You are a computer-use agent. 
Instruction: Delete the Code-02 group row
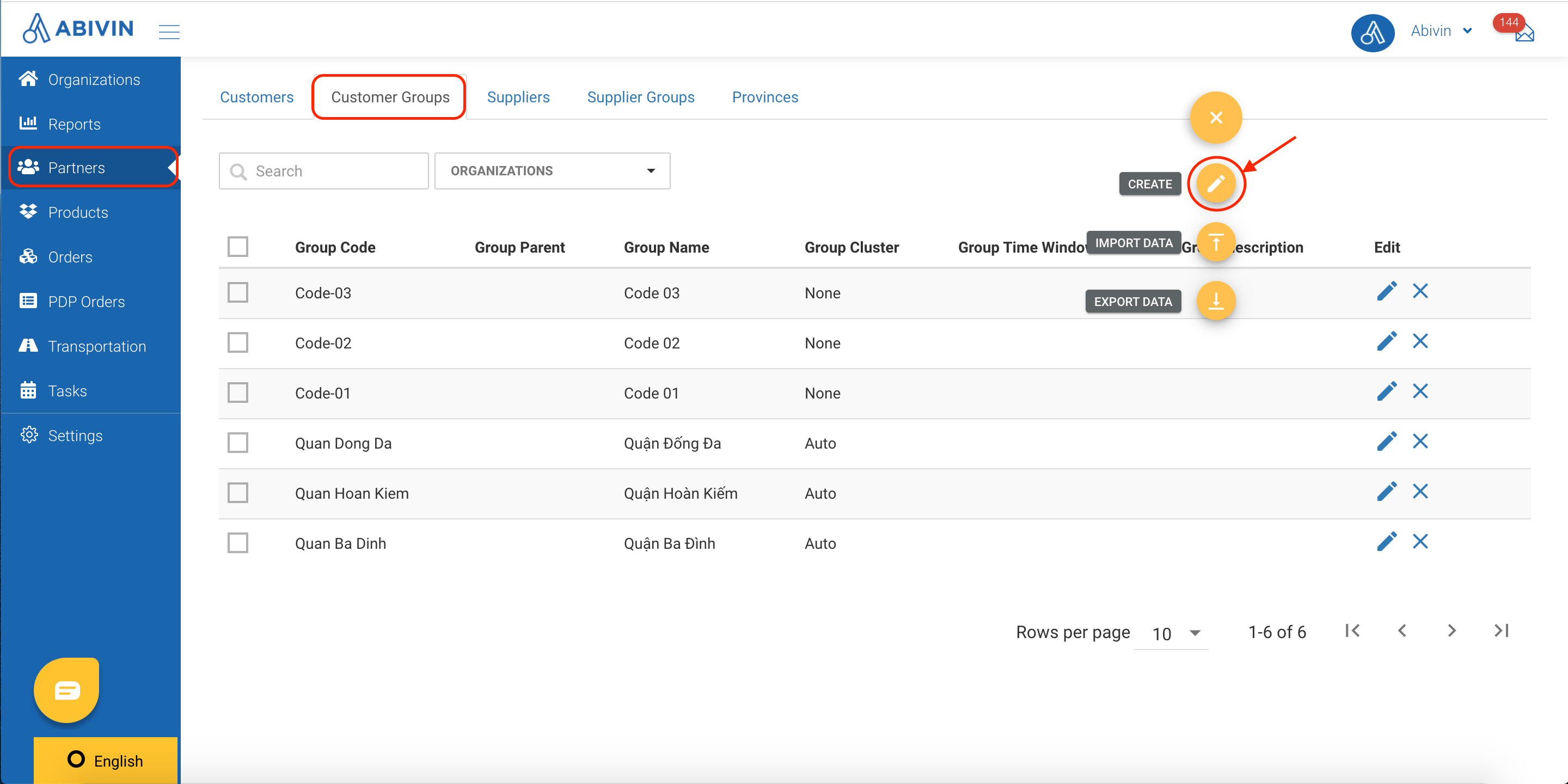click(x=1420, y=341)
